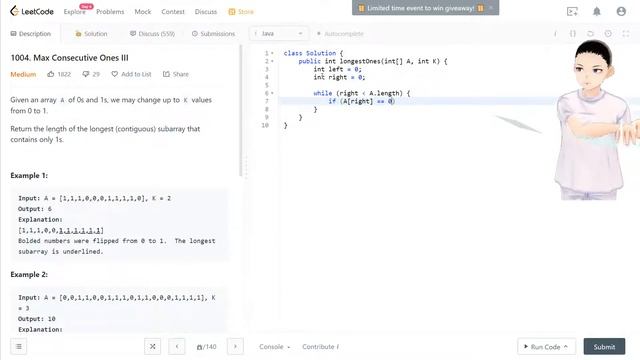This screenshot has height=360, width=640.
Task: Open the notifications bell
Action: 597,11
